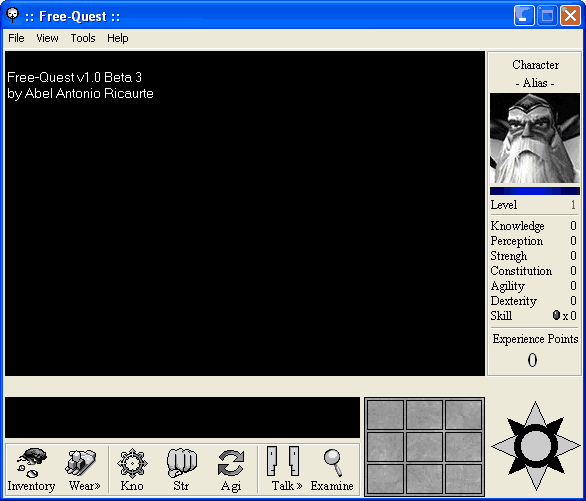Click the black text input box
Viewport: 586px width, 501px height.
(182, 417)
